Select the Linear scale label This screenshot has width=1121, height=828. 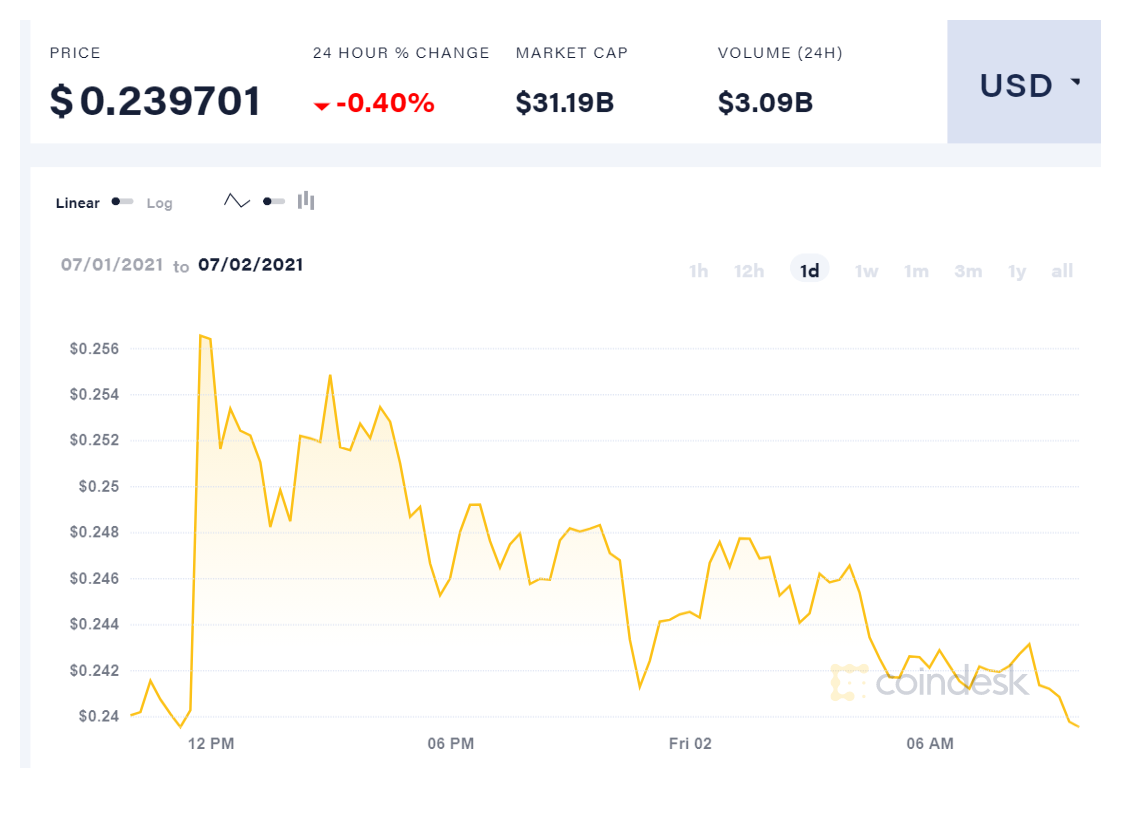pyautogui.click(x=78, y=203)
